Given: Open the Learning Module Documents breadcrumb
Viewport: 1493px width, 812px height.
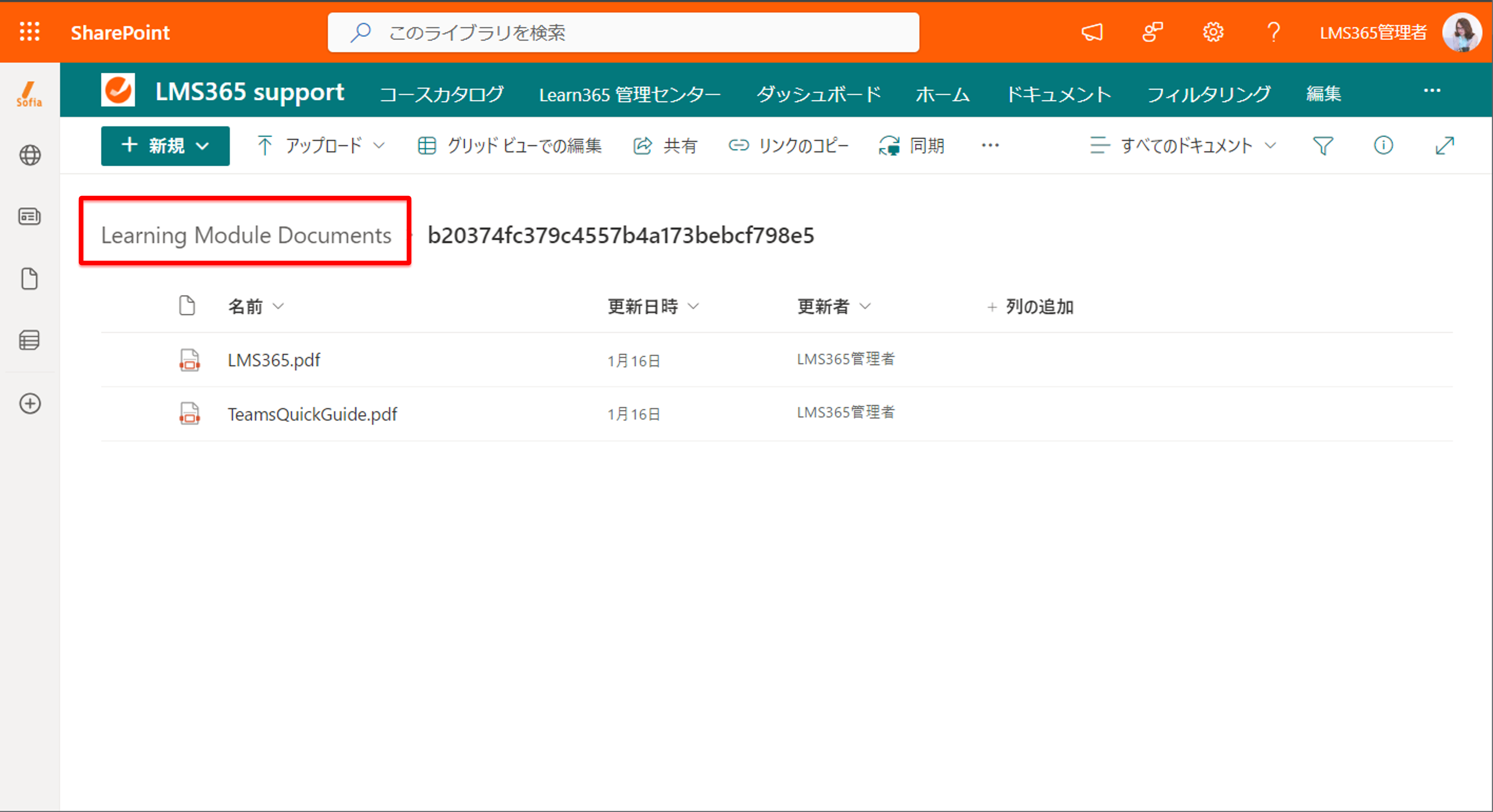Looking at the screenshot, I should click(246, 235).
